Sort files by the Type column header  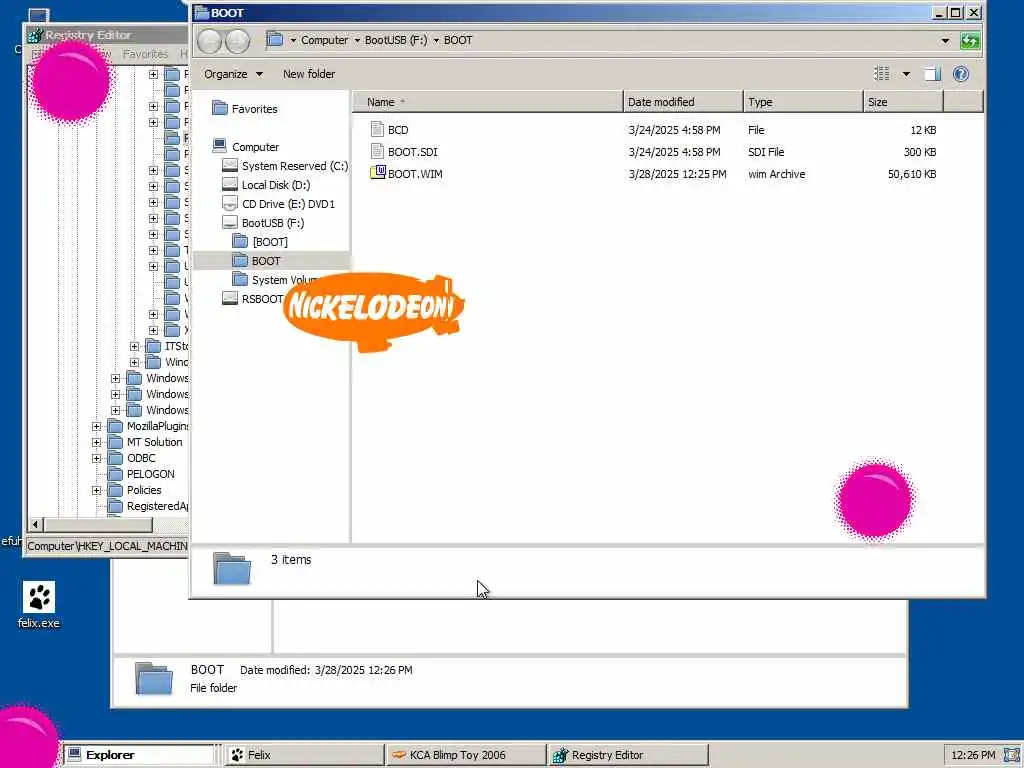[x=803, y=102]
